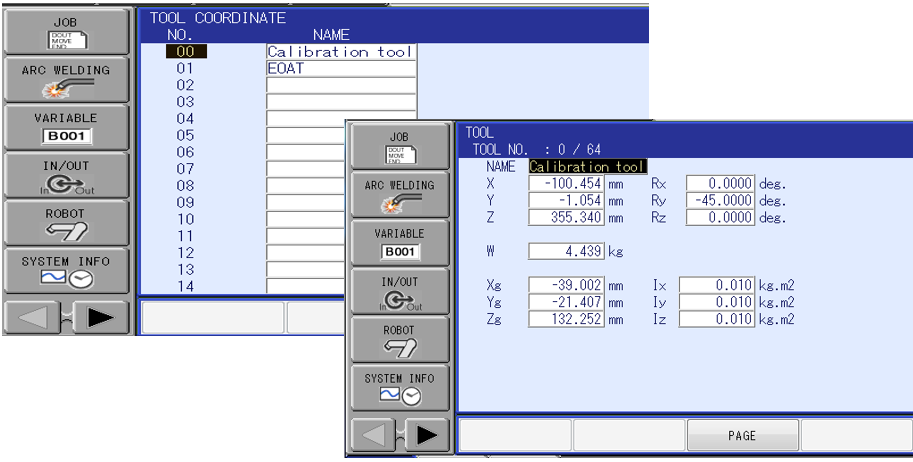Click SYSTEM INFO icon in the front TOOL window

pyautogui.click(x=399, y=387)
